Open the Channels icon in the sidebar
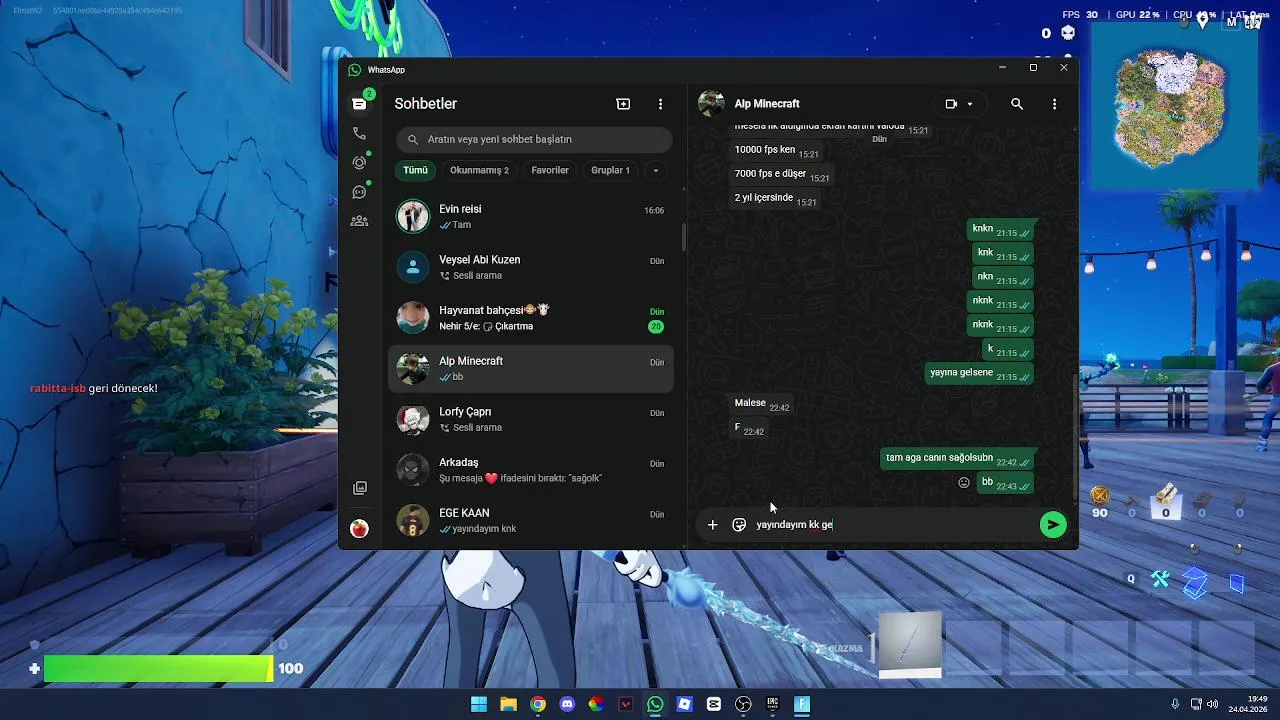 [359, 192]
